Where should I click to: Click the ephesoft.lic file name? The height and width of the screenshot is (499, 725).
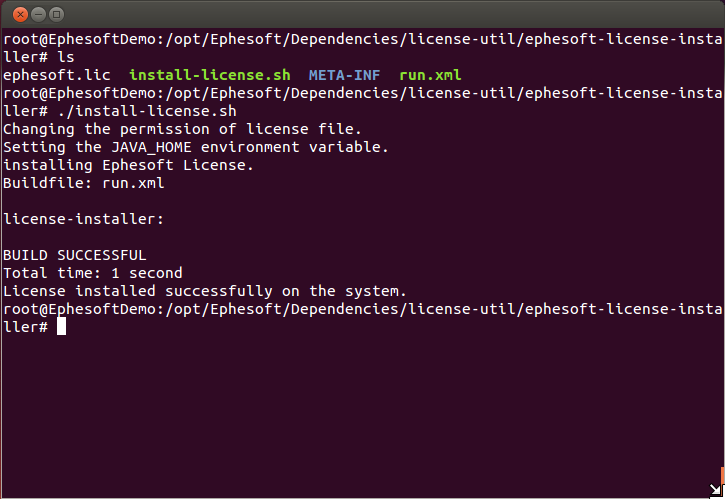coord(57,75)
